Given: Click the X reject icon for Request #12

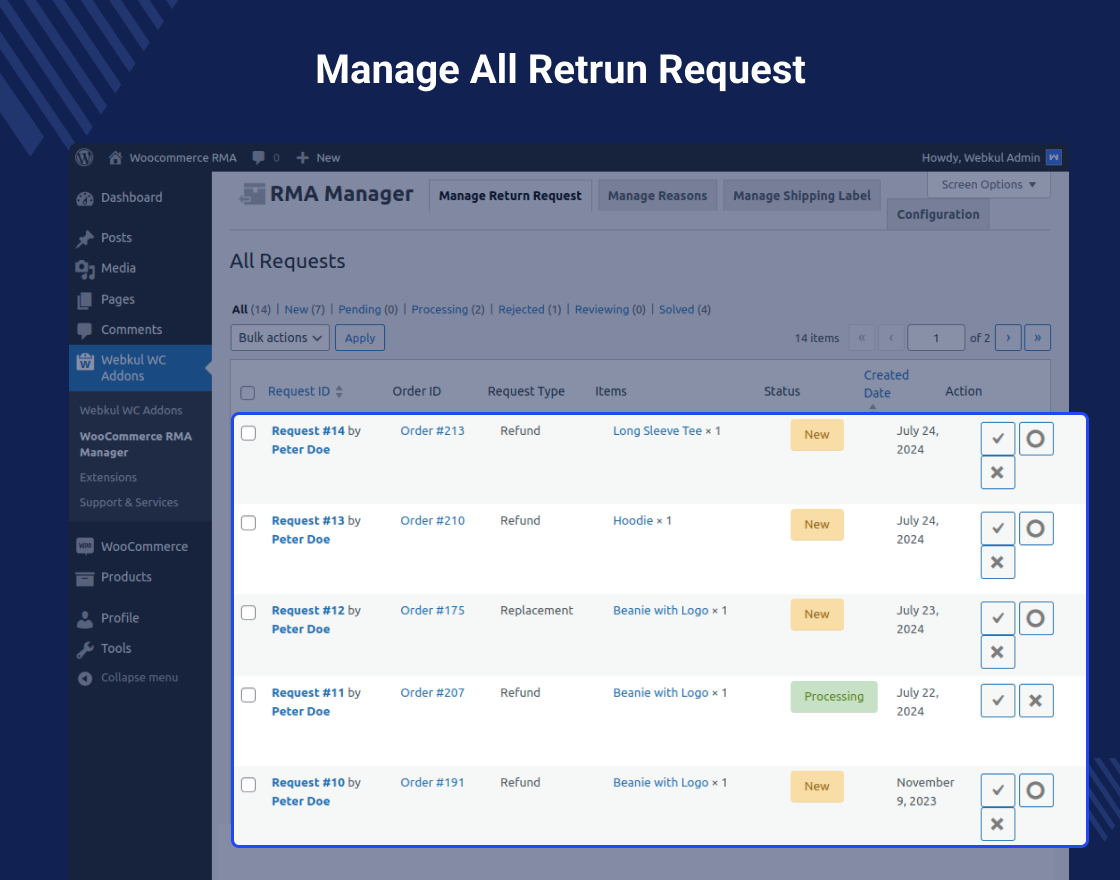Looking at the screenshot, I should [997, 652].
